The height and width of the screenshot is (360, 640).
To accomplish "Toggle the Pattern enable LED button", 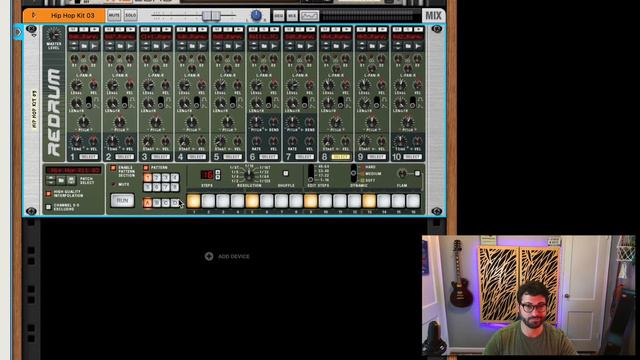I will click(146, 168).
